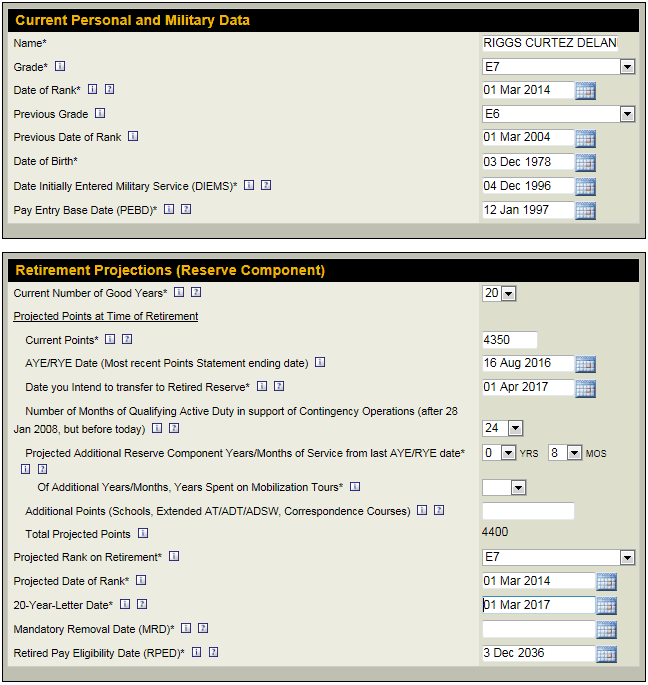This screenshot has height=685, width=648.
Task: Open the Current Number of Good Years dropdown
Action: (508, 293)
